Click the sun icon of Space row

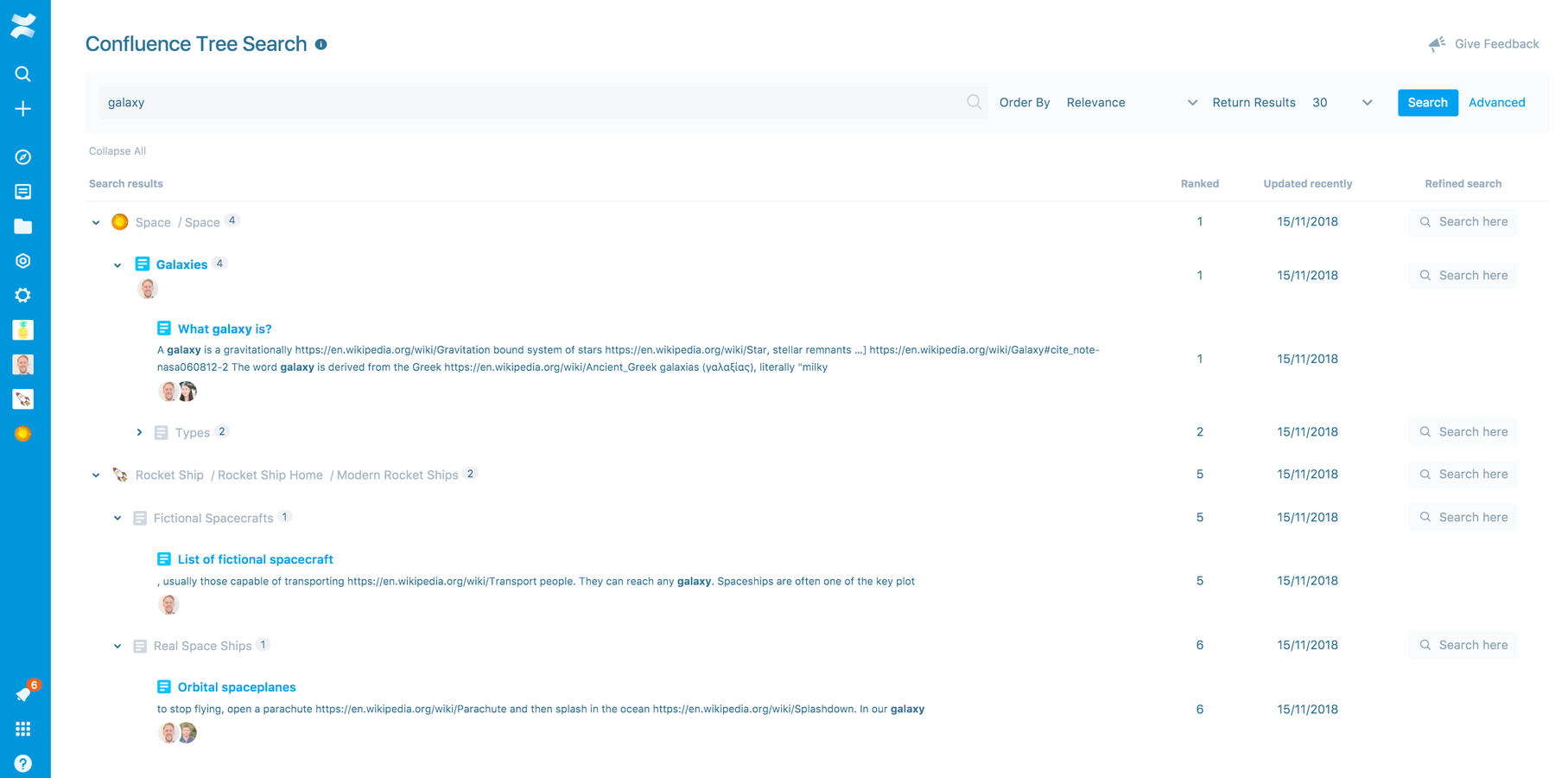tap(120, 222)
